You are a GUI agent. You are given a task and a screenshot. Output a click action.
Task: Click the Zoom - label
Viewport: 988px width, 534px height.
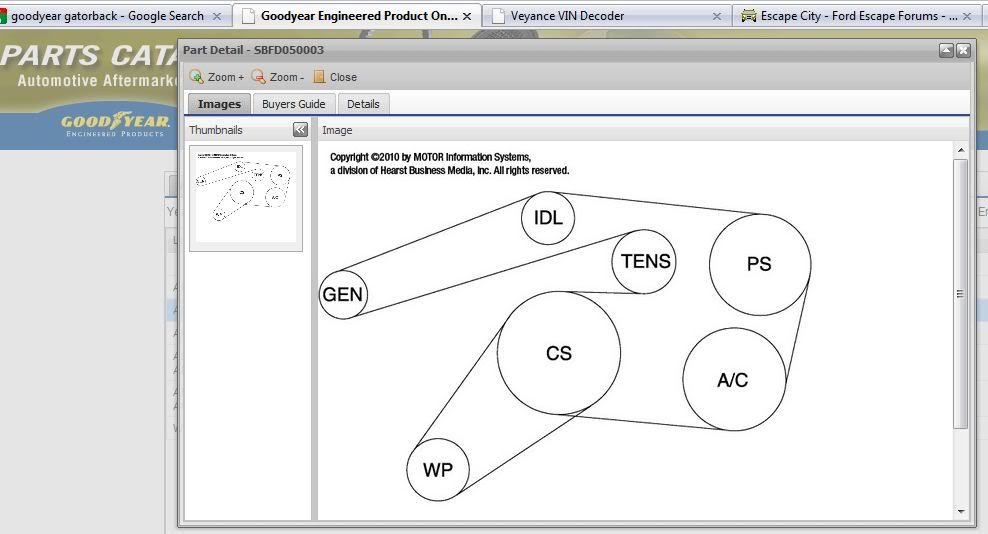[287, 77]
